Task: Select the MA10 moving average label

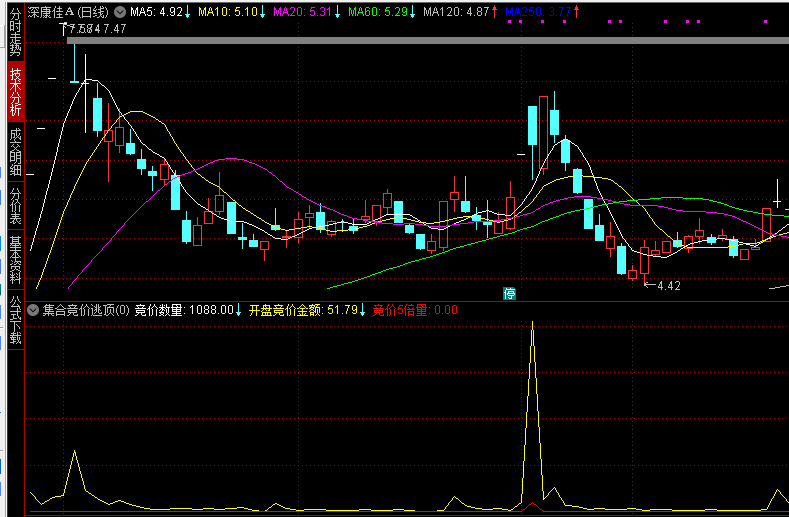Action: [x=229, y=12]
